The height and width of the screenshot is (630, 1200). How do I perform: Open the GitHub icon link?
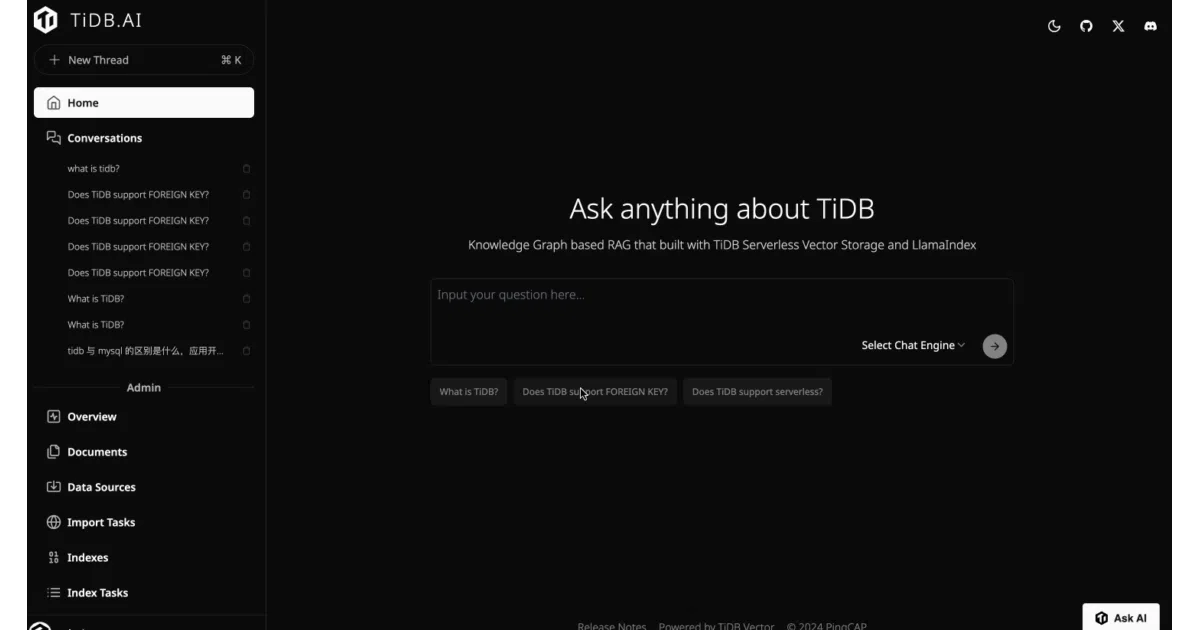1086,26
